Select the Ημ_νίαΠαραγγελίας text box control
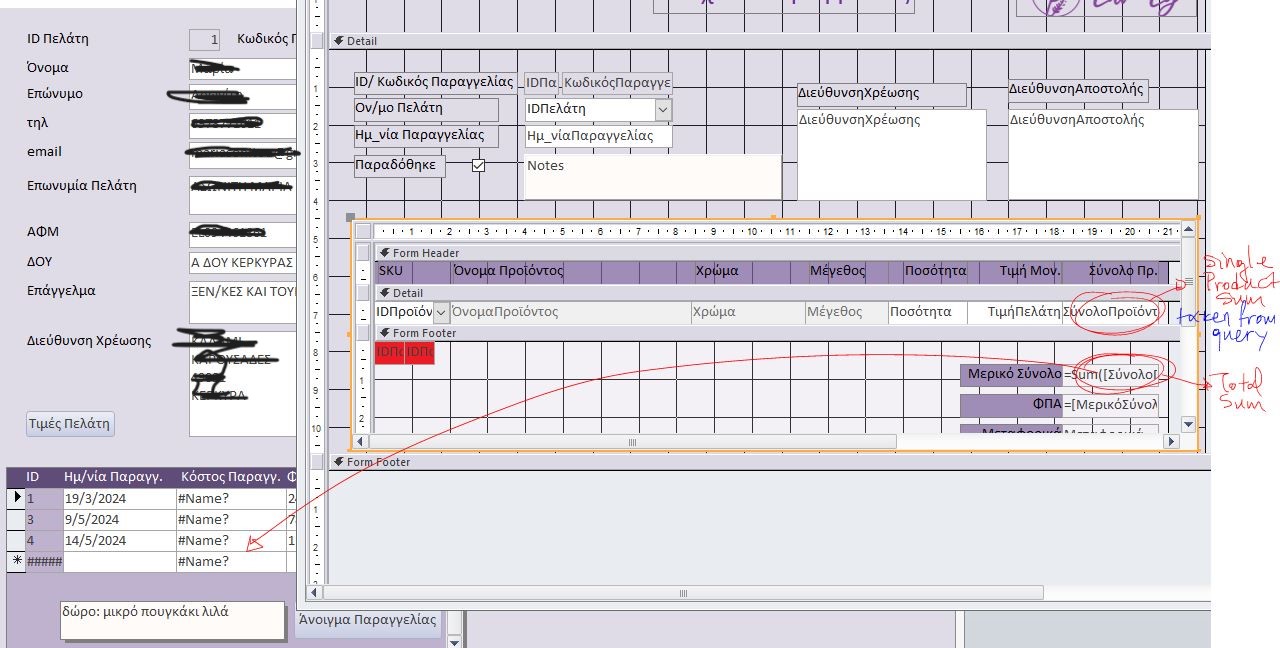This screenshot has height=648, width=1280. coord(599,136)
